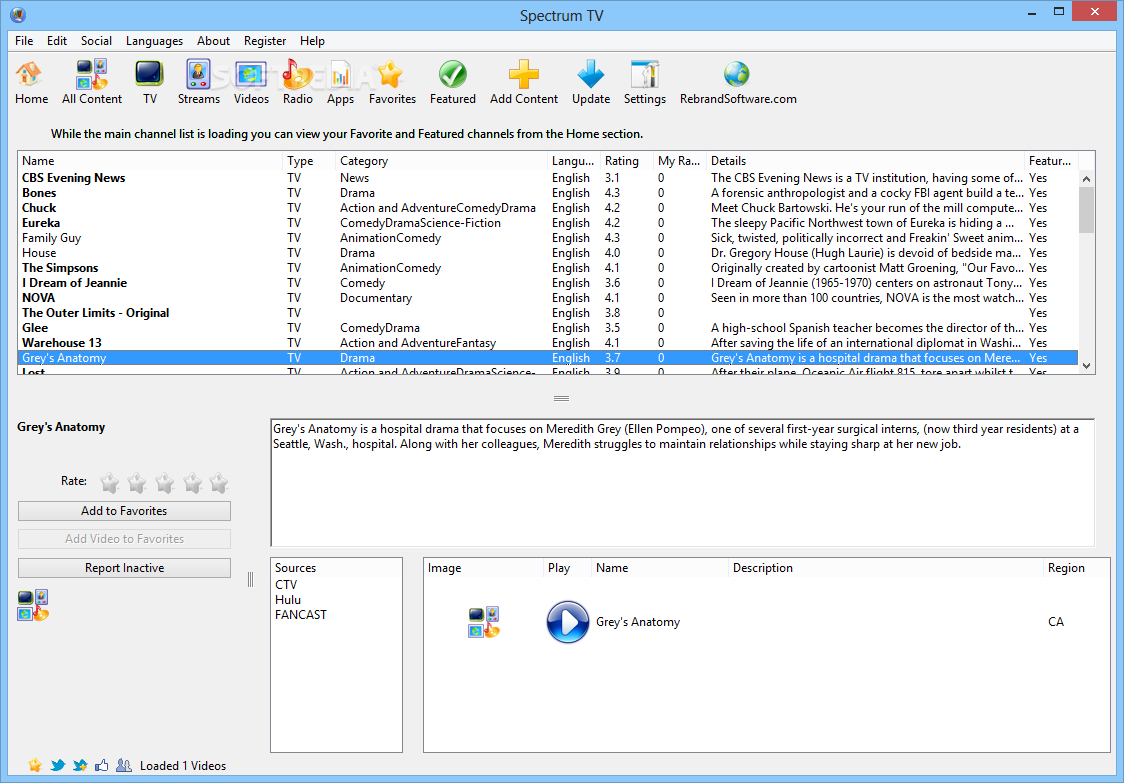Sort channel list by Details column
1124x783 pixels.
pos(865,161)
